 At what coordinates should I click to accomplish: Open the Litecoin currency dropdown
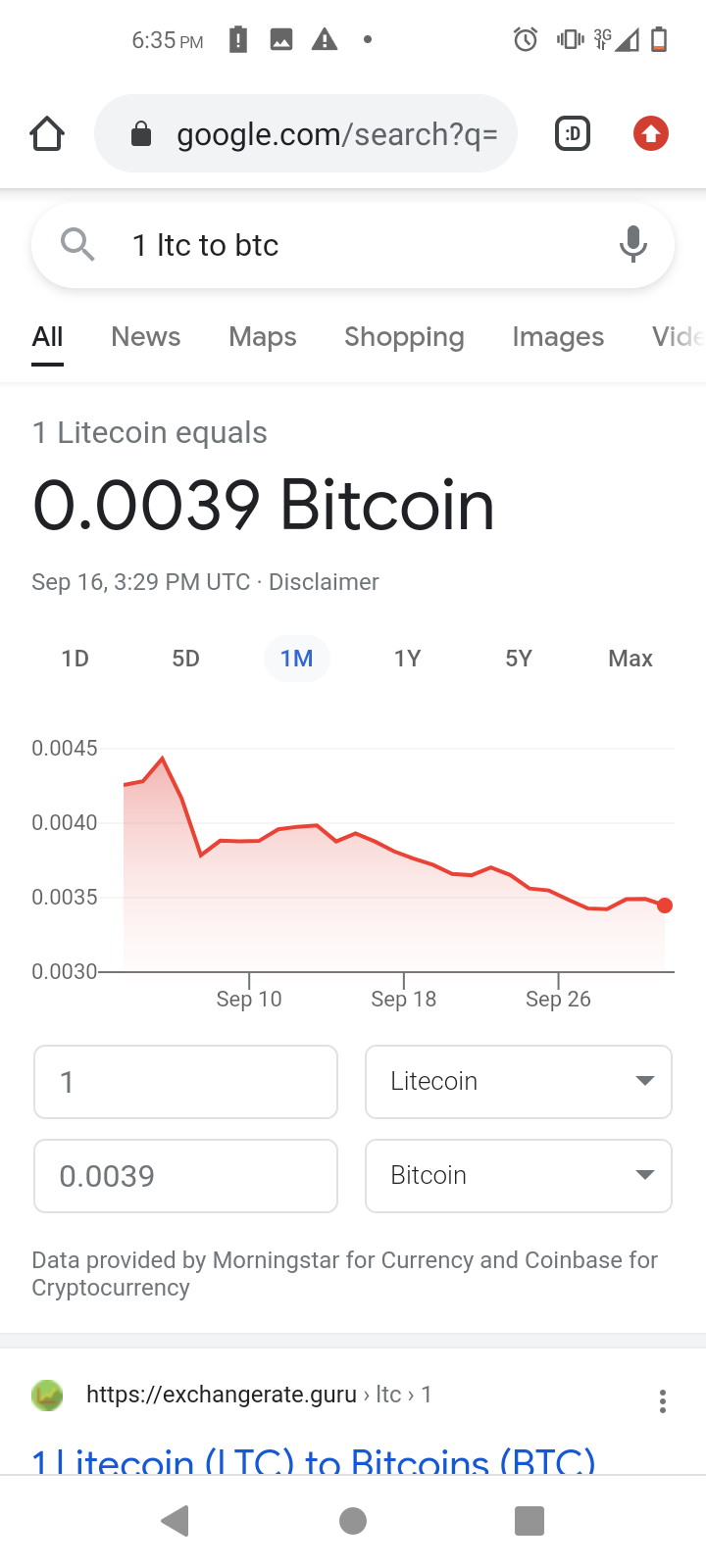click(x=518, y=1082)
